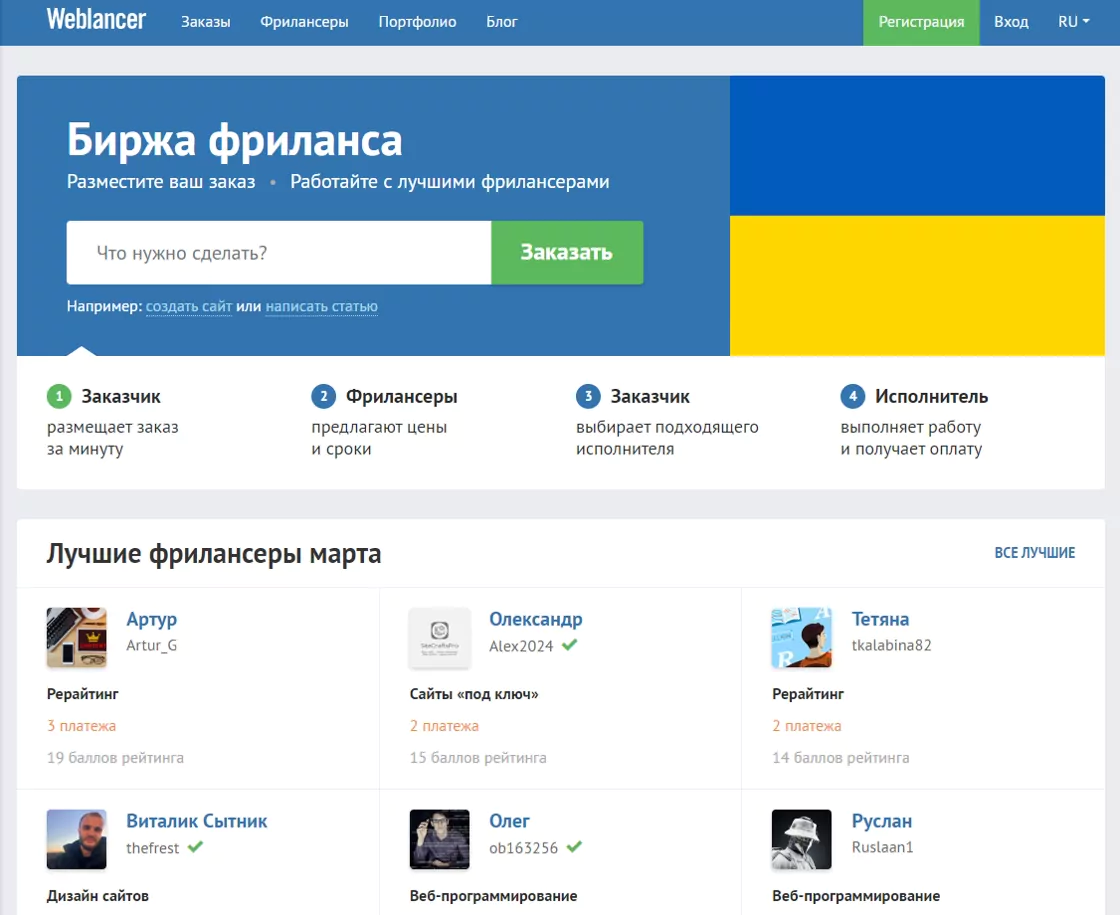Open the Заказы menu item

coord(206,22)
